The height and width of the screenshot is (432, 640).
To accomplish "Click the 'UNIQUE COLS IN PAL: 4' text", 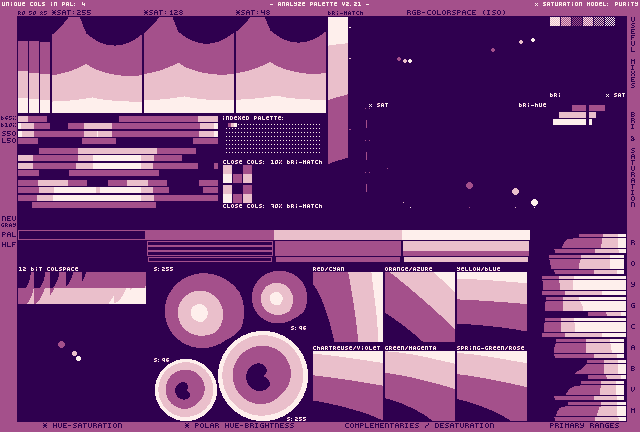I will [x=44, y=4].
